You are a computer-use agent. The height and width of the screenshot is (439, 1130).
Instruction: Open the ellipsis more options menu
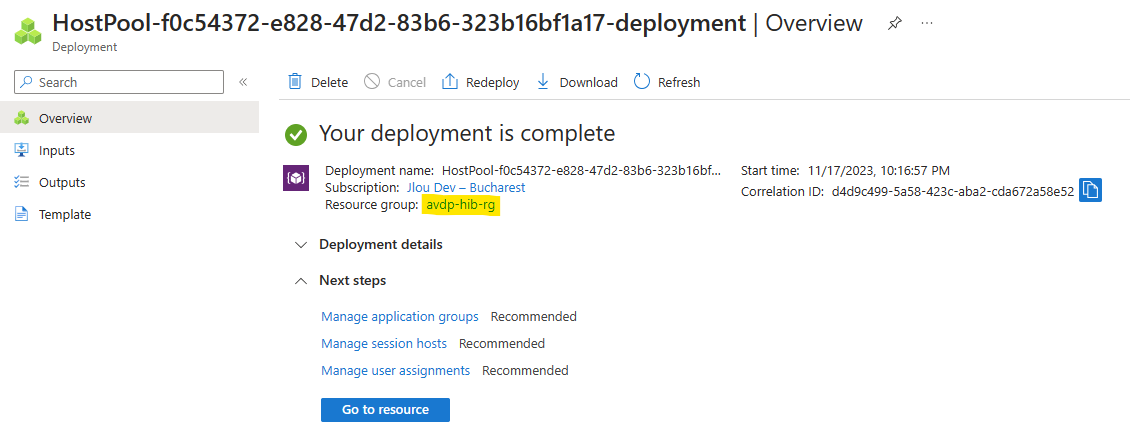[x=927, y=23]
